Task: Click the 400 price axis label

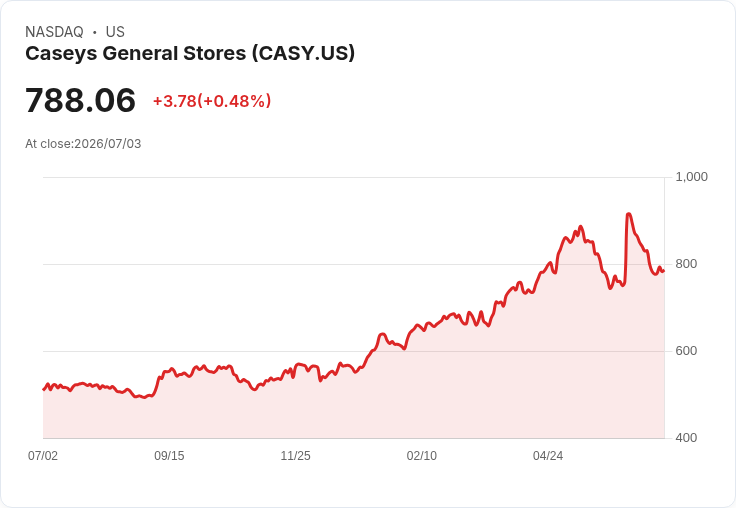Action: pos(686,438)
